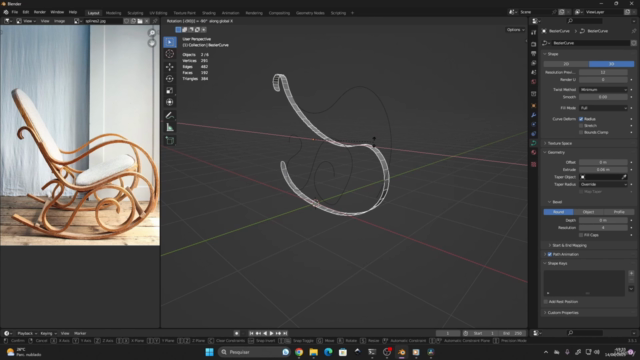The height and width of the screenshot is (360, 640).
Task: Switch to the Shading workspace tab
Action: (209, 13)
